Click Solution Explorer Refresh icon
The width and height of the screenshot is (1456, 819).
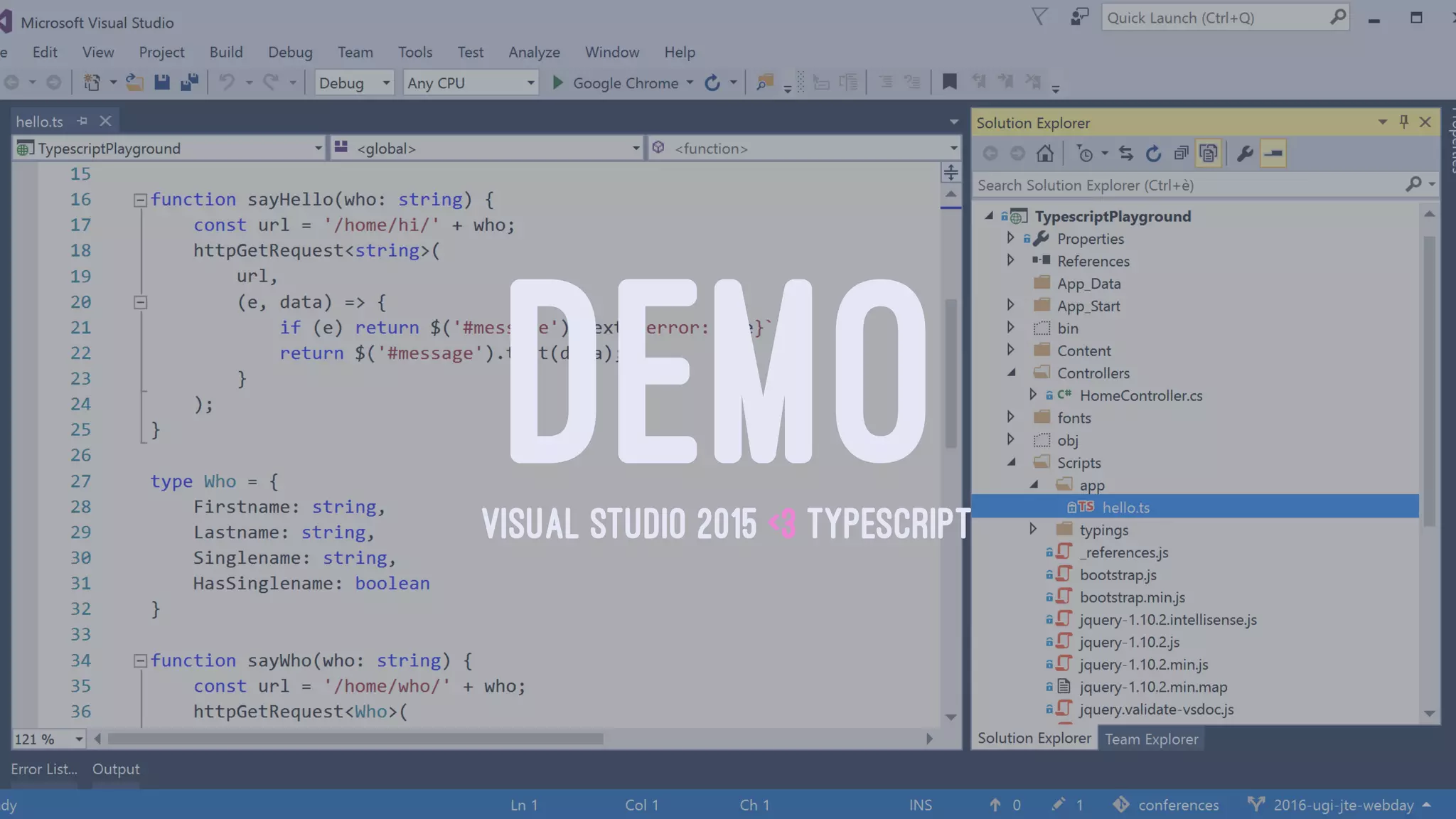point(1153,154)
